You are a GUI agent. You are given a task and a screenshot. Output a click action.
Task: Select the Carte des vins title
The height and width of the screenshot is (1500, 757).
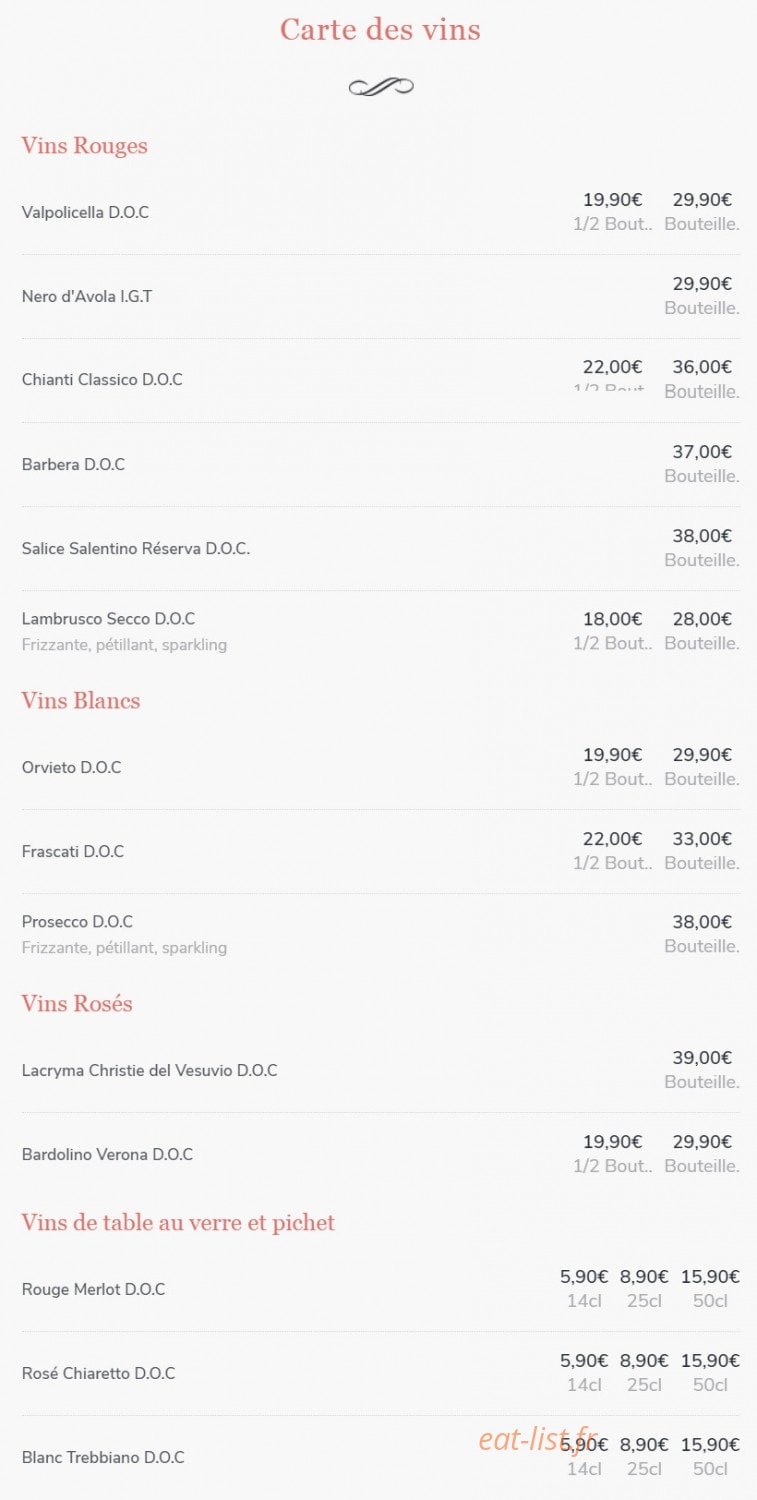380,30
